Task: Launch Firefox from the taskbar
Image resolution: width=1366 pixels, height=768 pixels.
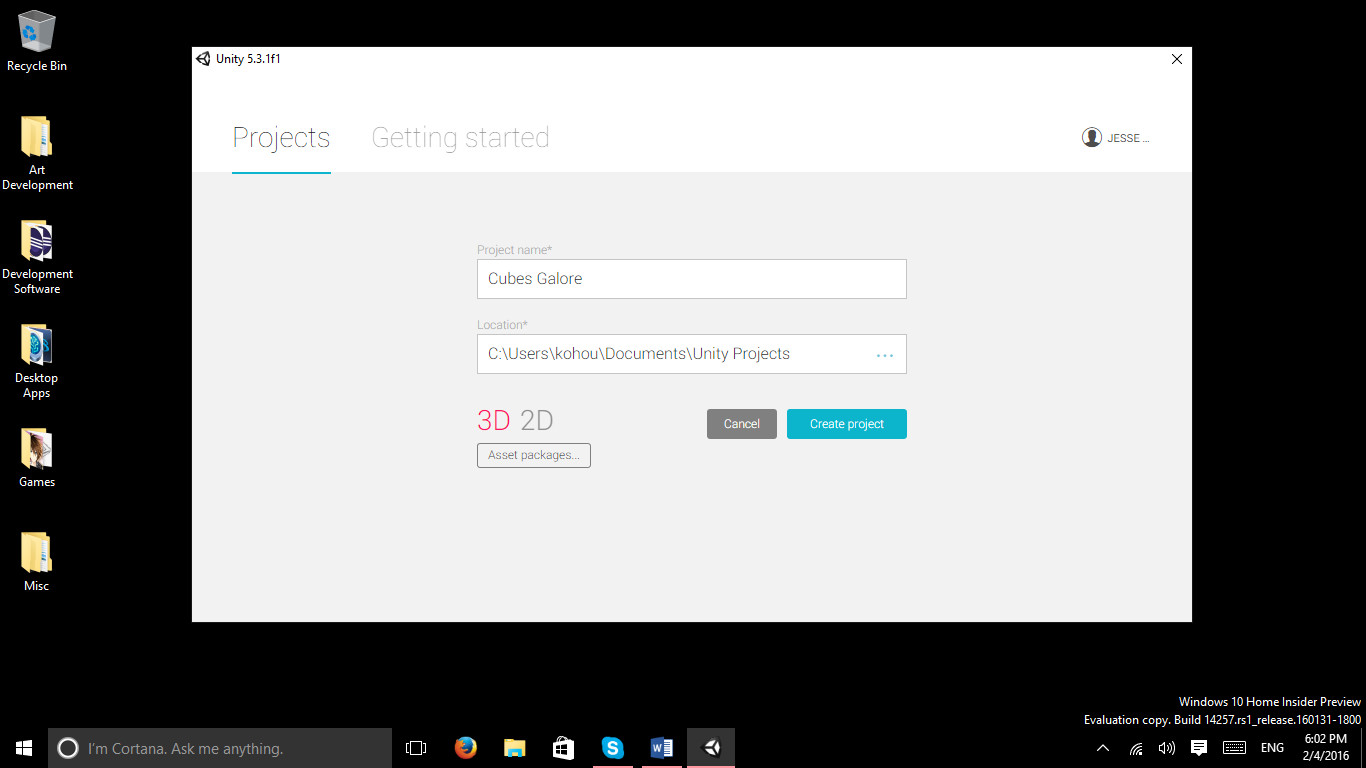Action: 465,748
